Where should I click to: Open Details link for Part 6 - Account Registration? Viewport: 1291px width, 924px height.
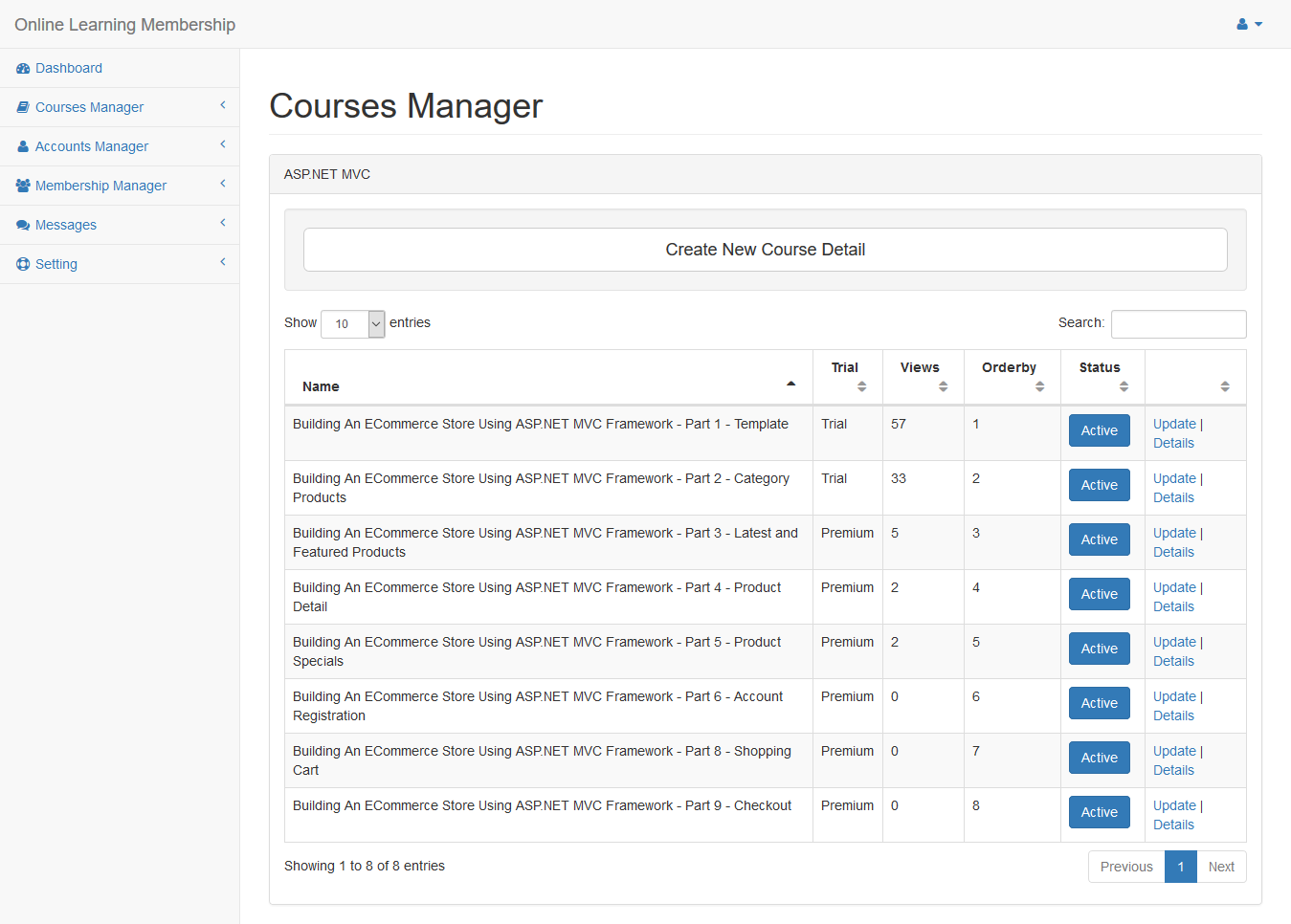point(1173,715)
